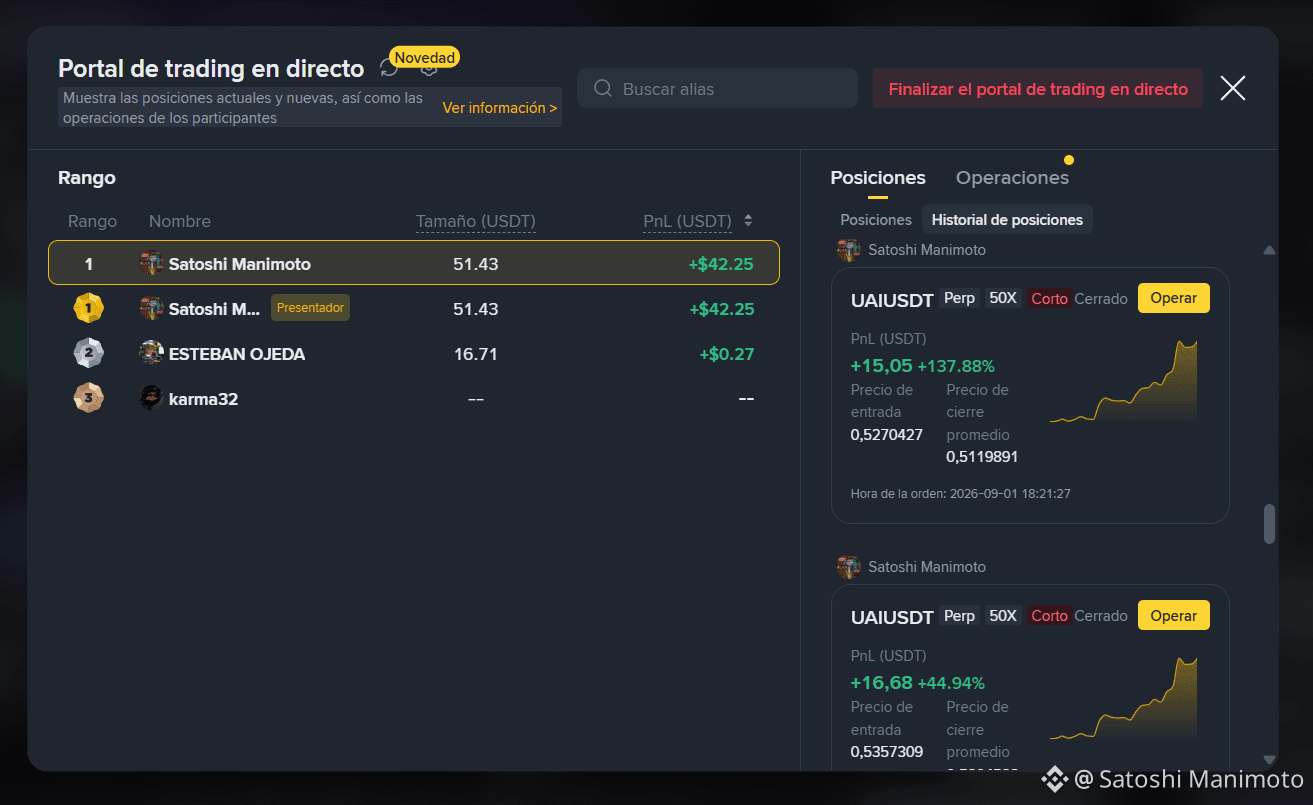Click the positions panel scrollbar thumb
Image resolution: width=1313 pixels, height=805 pixels.
coord(1269,524)
